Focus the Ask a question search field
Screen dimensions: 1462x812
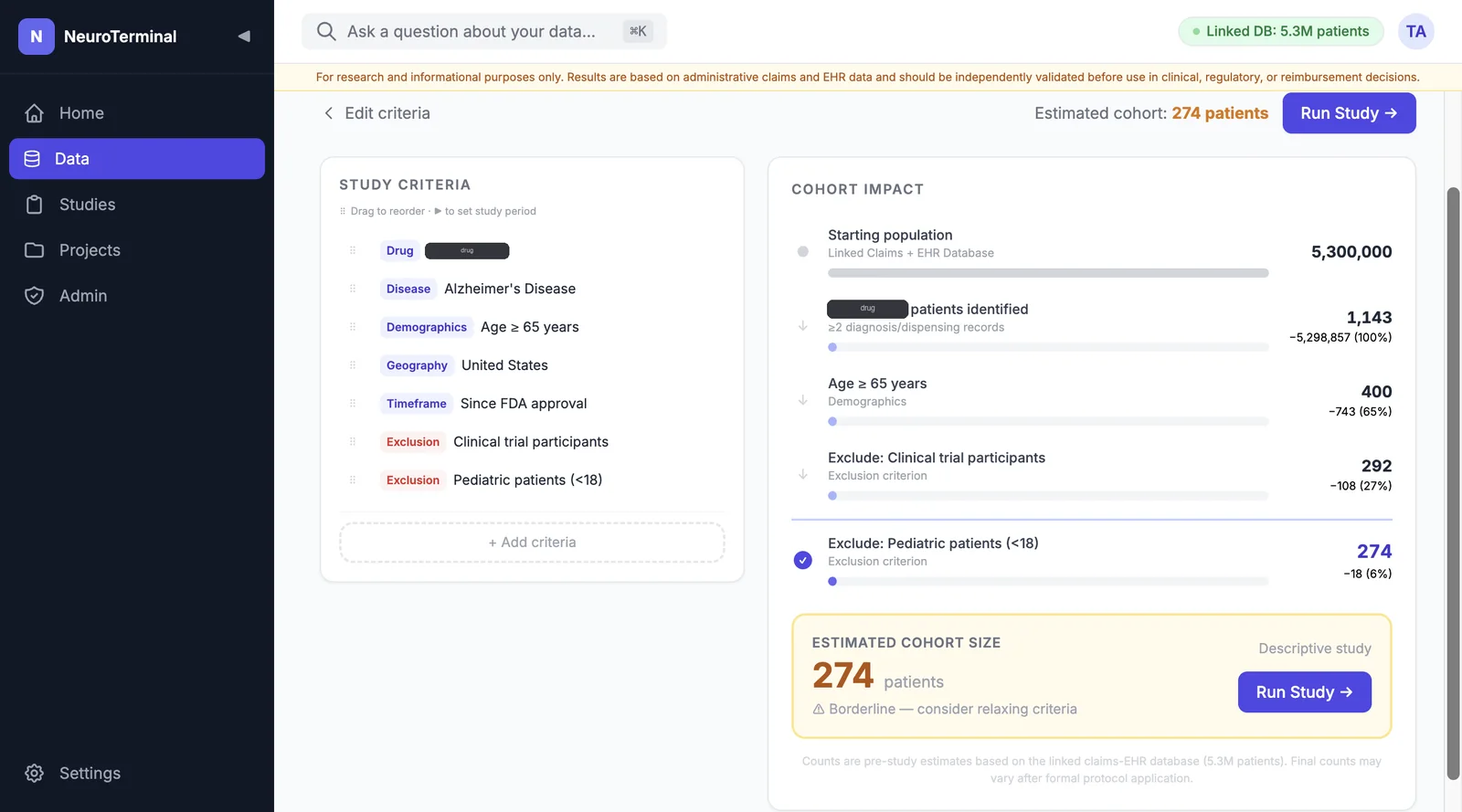pyautogui.click(x=484, y=32)
